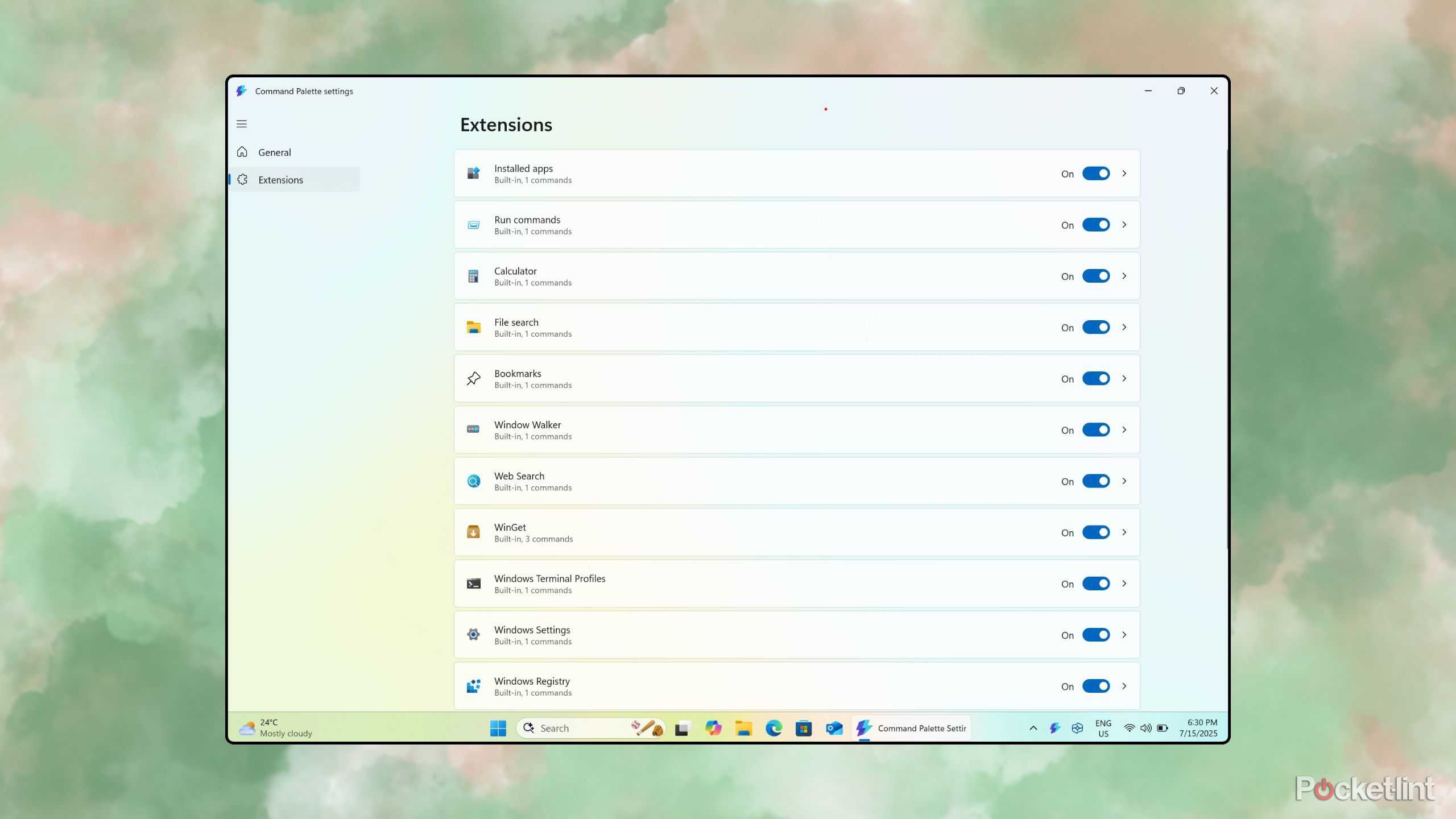Select Extensions in the sidebar
1456x819 pixels.
click(x=280, y=180)
